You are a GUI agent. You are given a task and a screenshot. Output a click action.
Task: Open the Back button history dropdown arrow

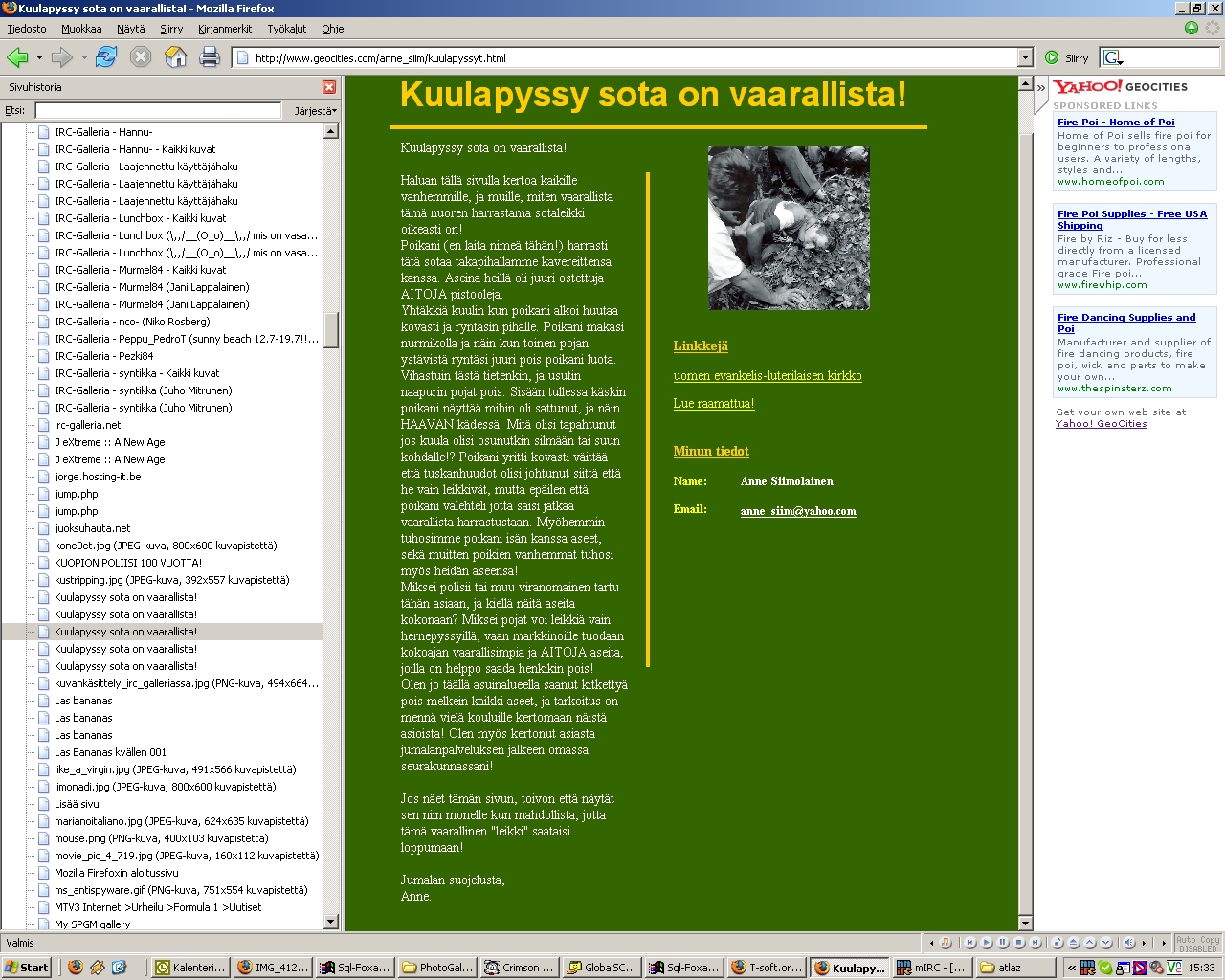click(x=39, y=57)
